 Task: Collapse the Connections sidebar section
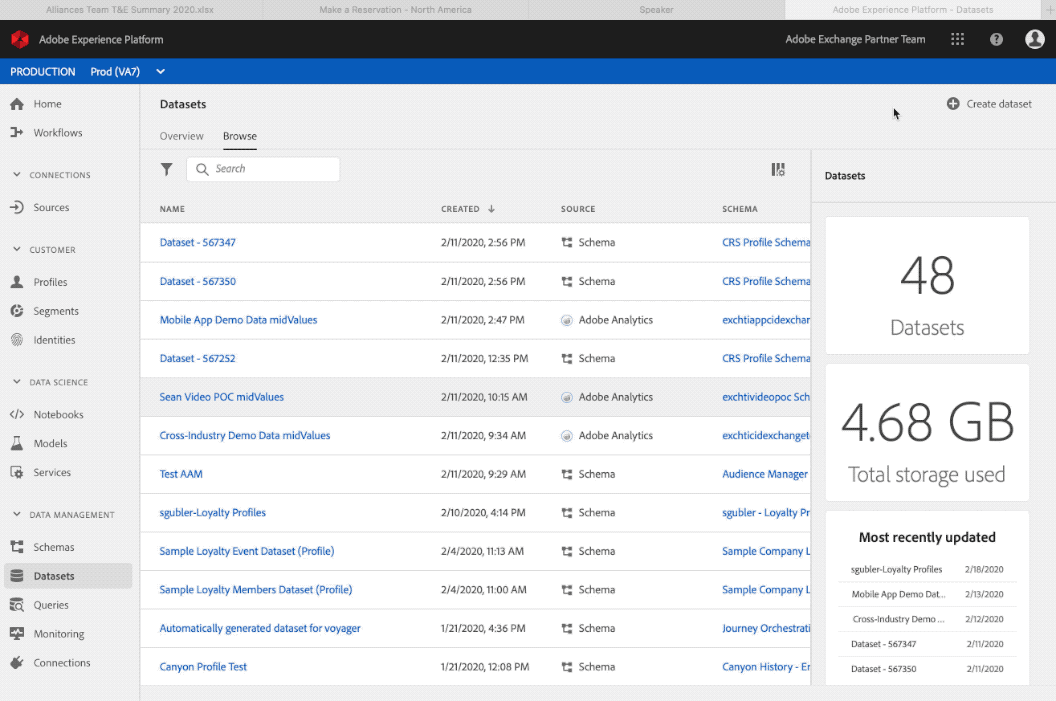pyautogui.click(x=15, y=175)
